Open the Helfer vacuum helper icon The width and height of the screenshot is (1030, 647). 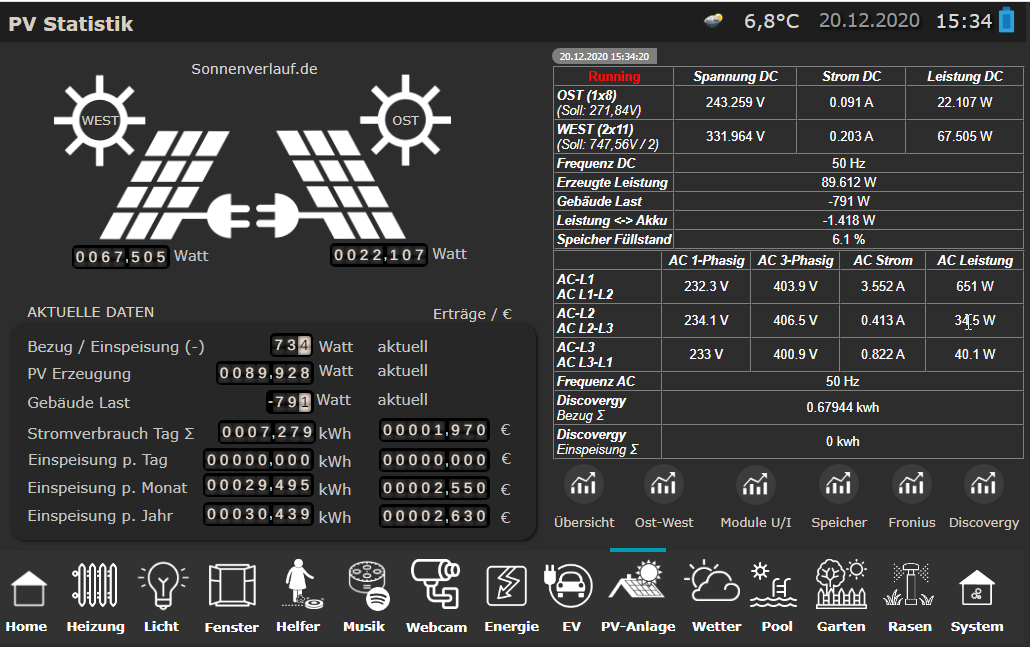click(x=298, y=587)
